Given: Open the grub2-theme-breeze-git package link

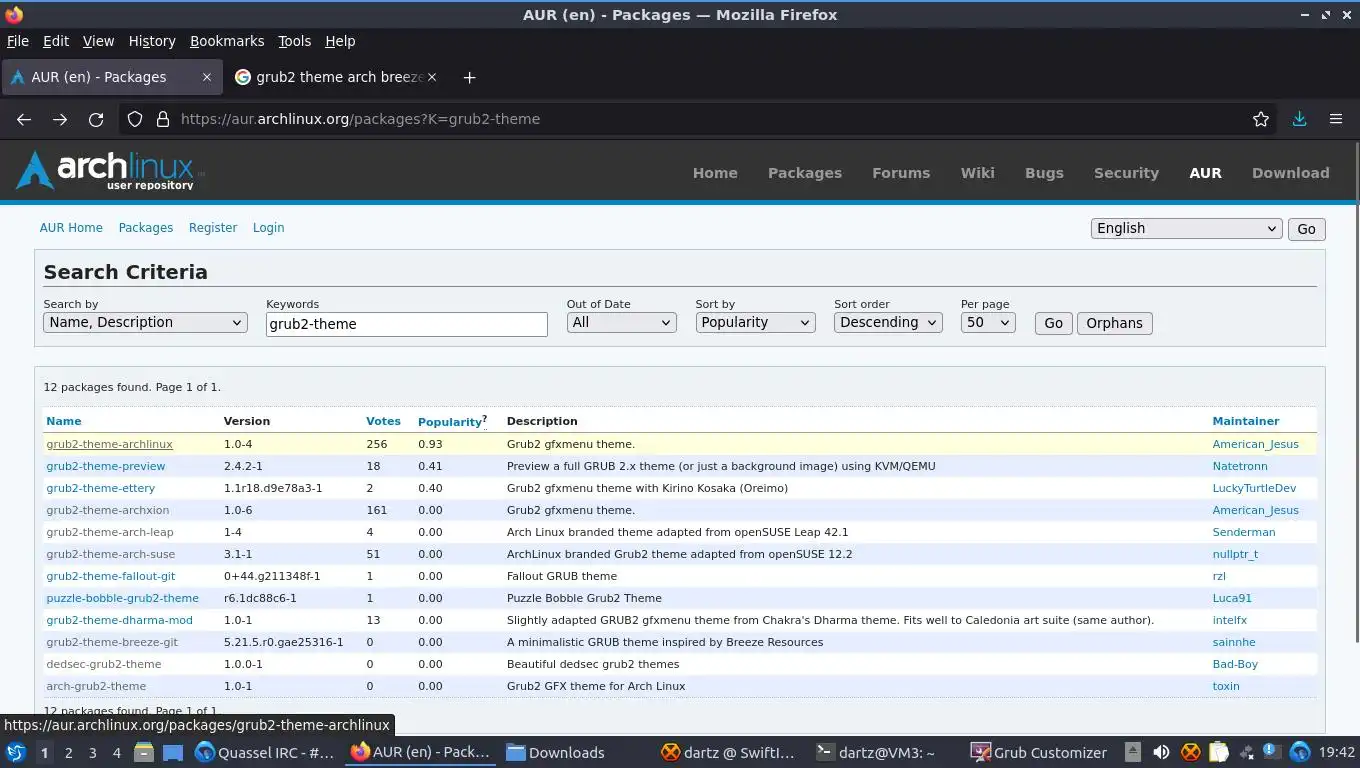Looking at the screenshot, I should [x=112, y=642].
